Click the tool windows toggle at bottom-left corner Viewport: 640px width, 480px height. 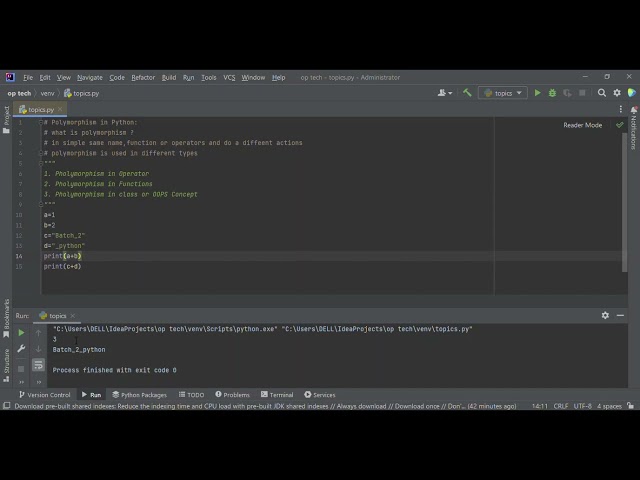7,406
